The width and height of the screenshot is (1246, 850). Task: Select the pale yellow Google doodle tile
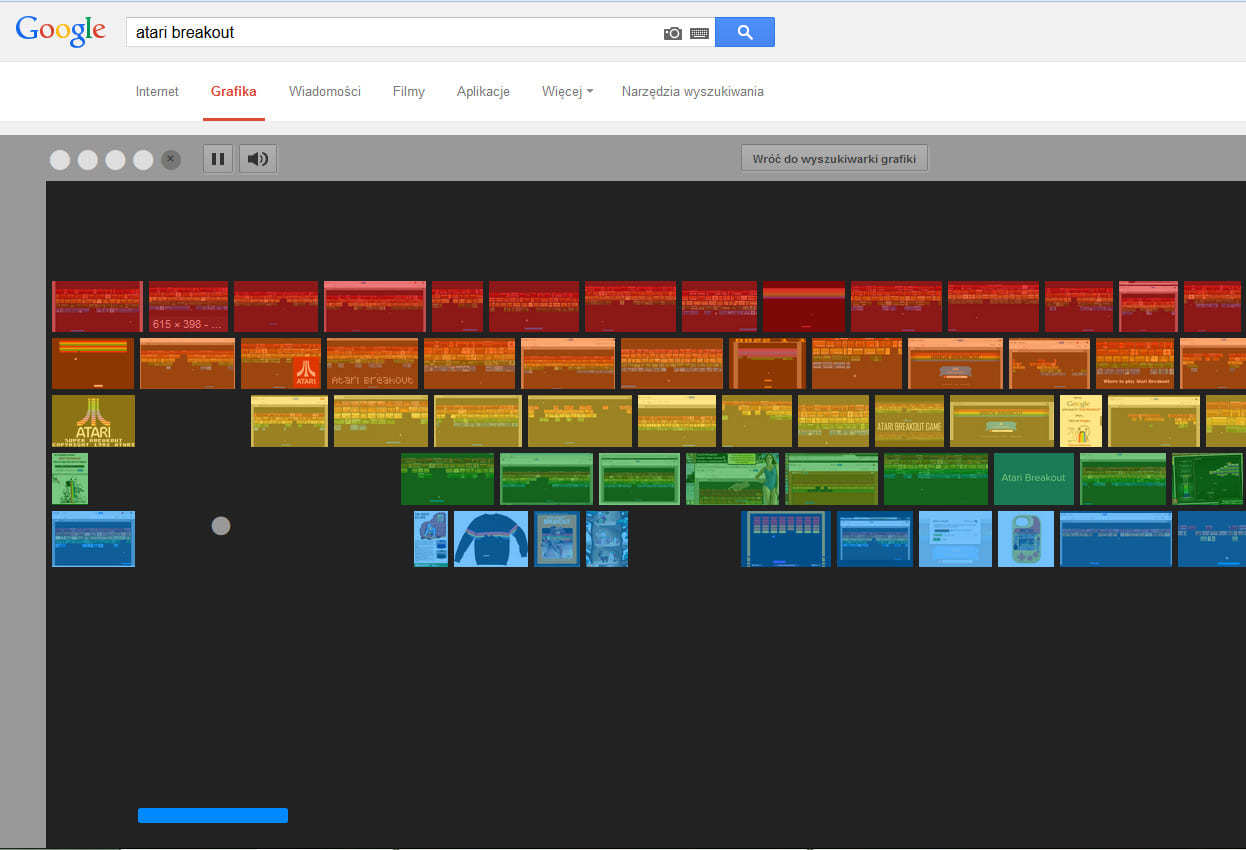pos(1081,421)
